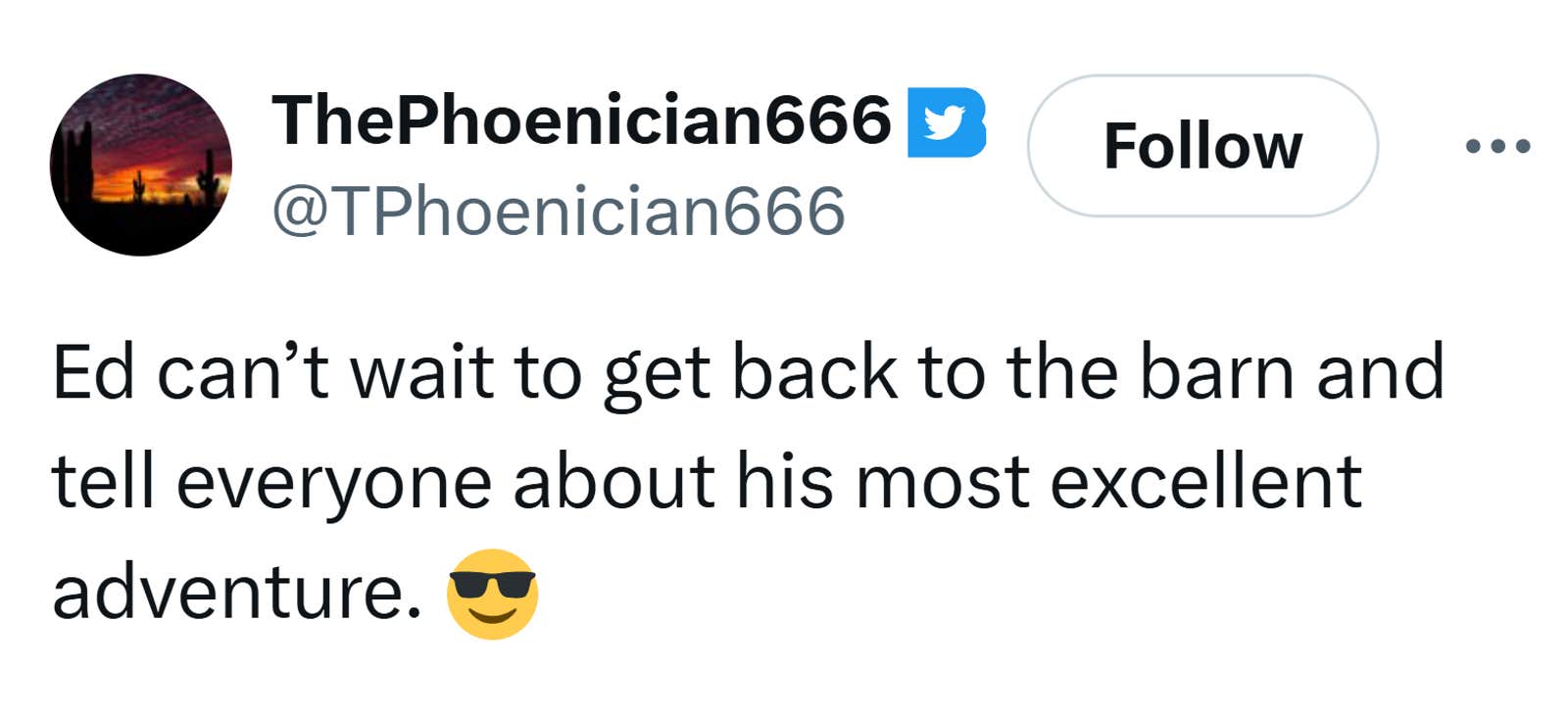Click the word "everyone" in the tweet

tap(333, 484)
